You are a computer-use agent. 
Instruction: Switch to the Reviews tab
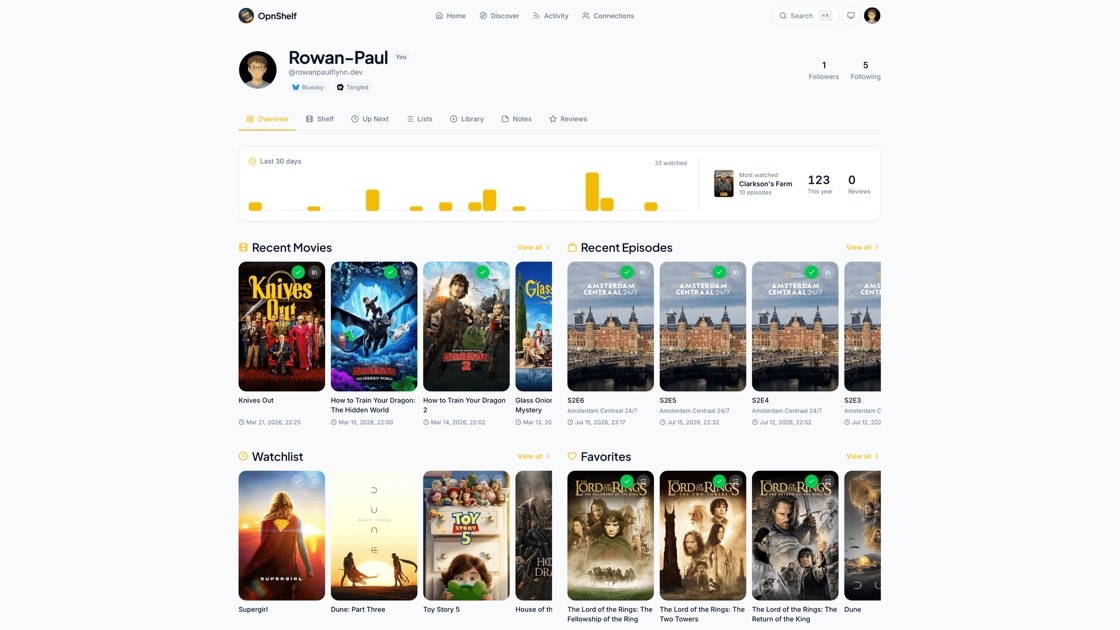pyautogui.click(x=568, y=119)
